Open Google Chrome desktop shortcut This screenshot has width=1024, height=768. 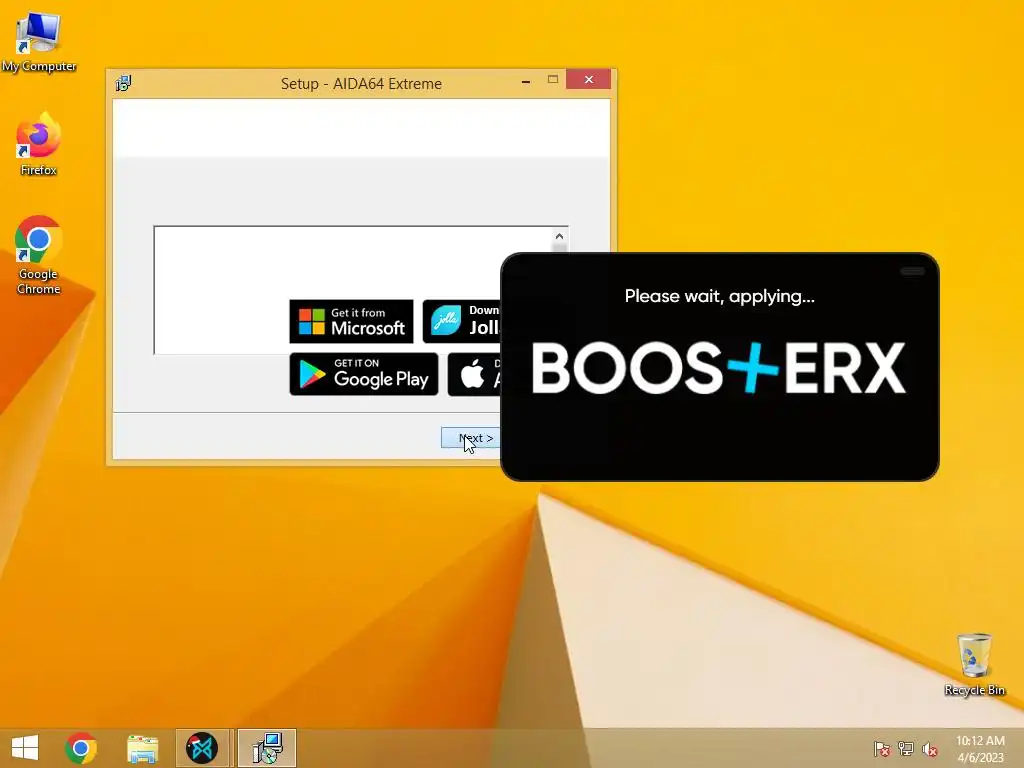point(39,255)
